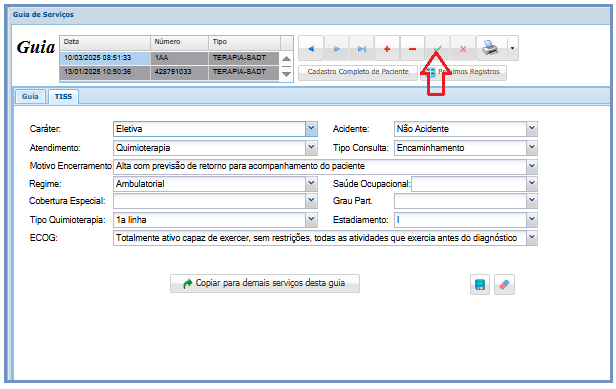
Task: Expand the Cobertura Especial dropdown
Action: click(x=311, y=201)
